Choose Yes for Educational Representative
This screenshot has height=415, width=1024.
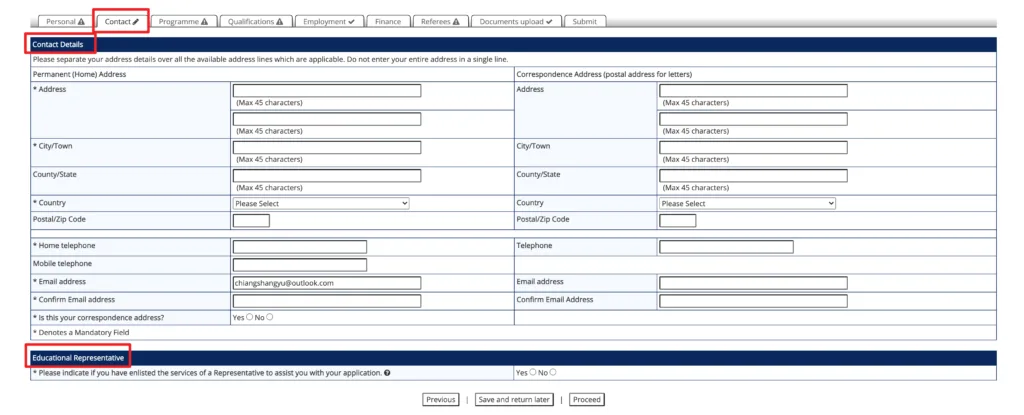pos(533,372)
